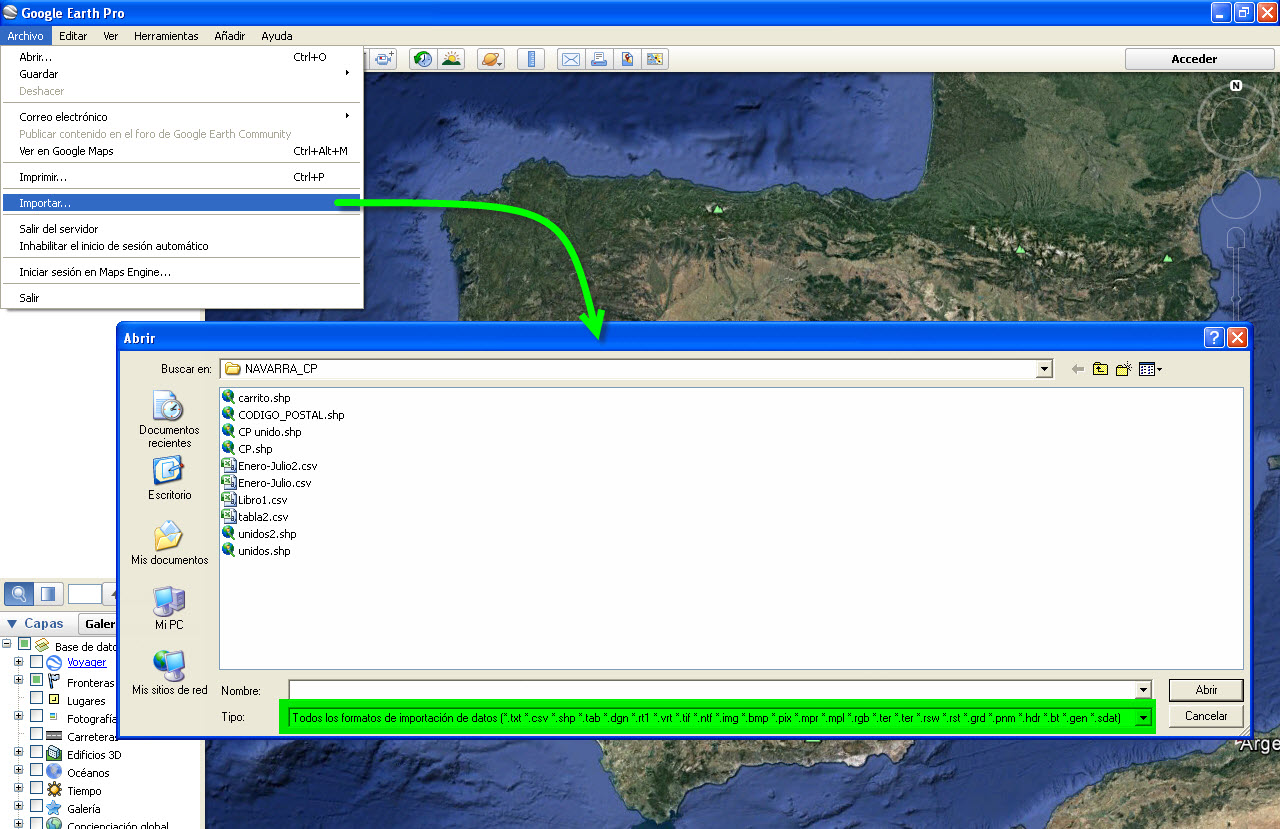Viewport: 1280px width, 829px height.
Task: Show sunlight using the sun toolbar icon
Action: [x=451, y=58]
